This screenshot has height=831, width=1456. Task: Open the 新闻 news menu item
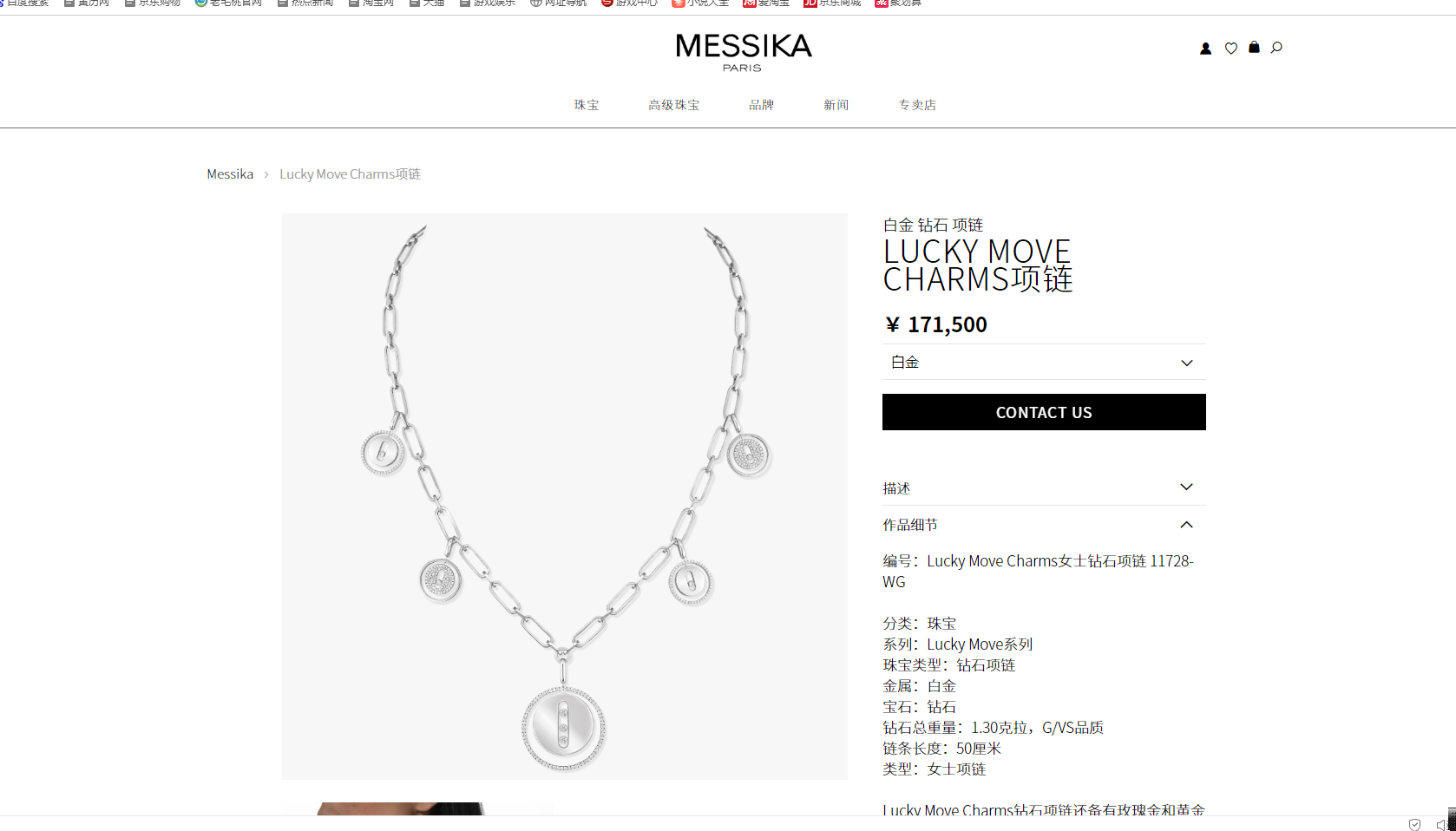[836, 105]
